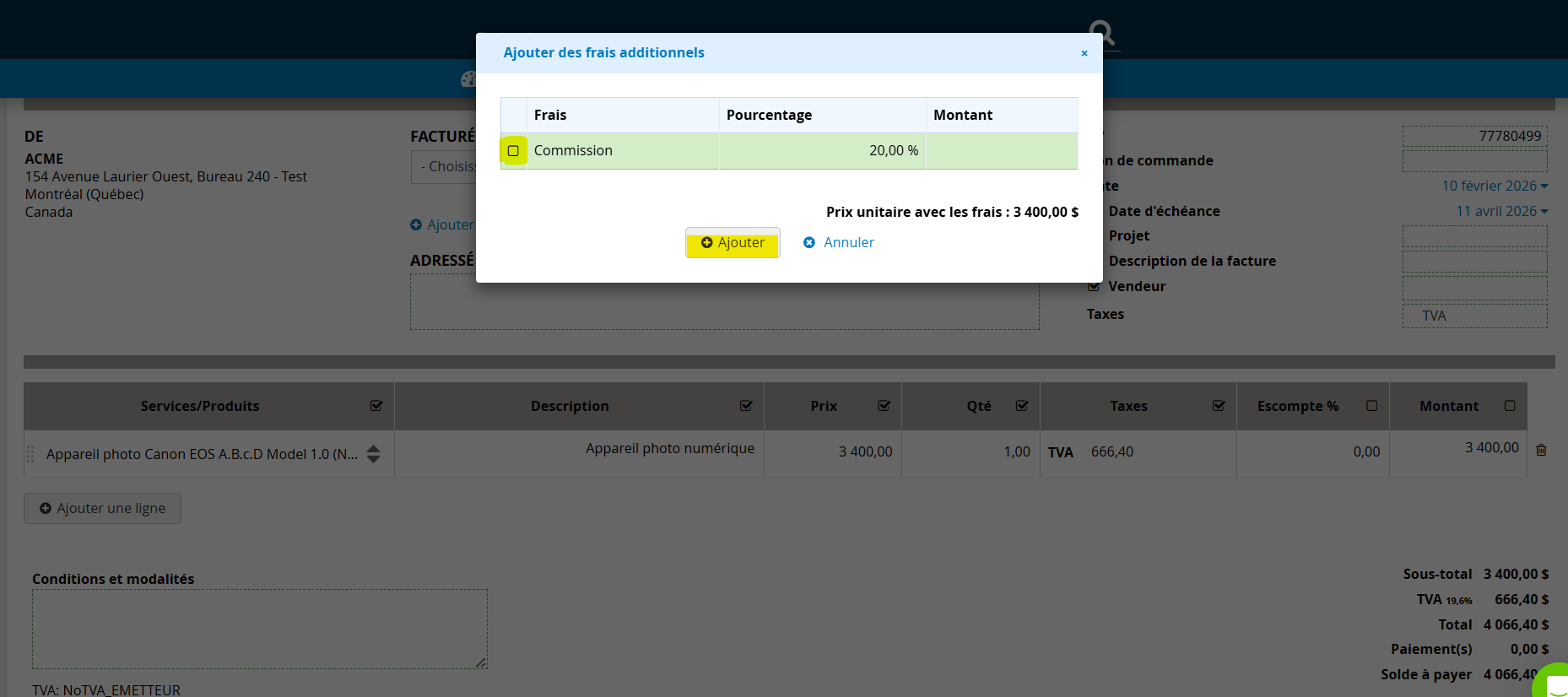Image resolution: width=1568 pixels, height=697 pixels.
Task: Click the Ajouter button in dialog
Action: click(x=733, y=243)
